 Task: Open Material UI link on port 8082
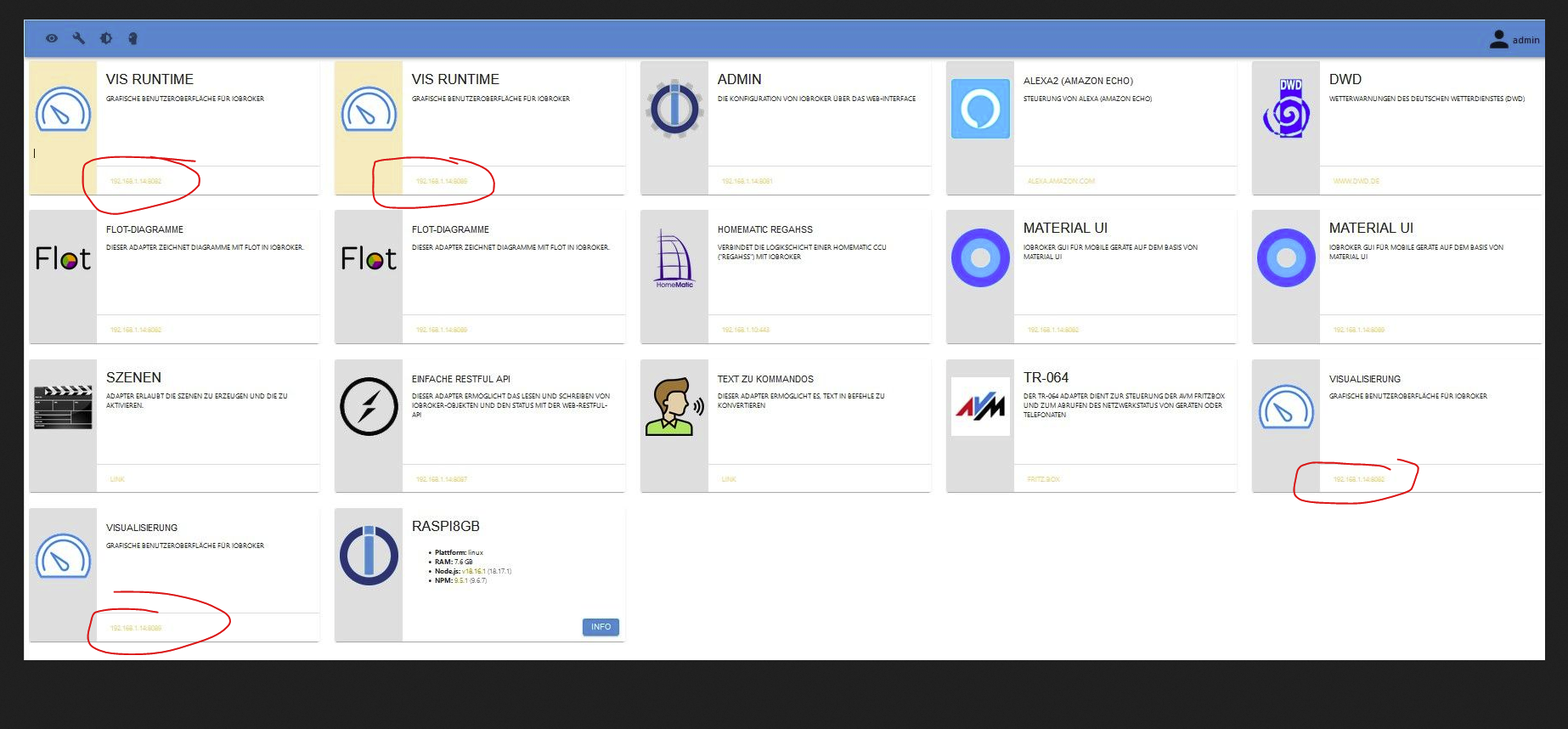1052,330
